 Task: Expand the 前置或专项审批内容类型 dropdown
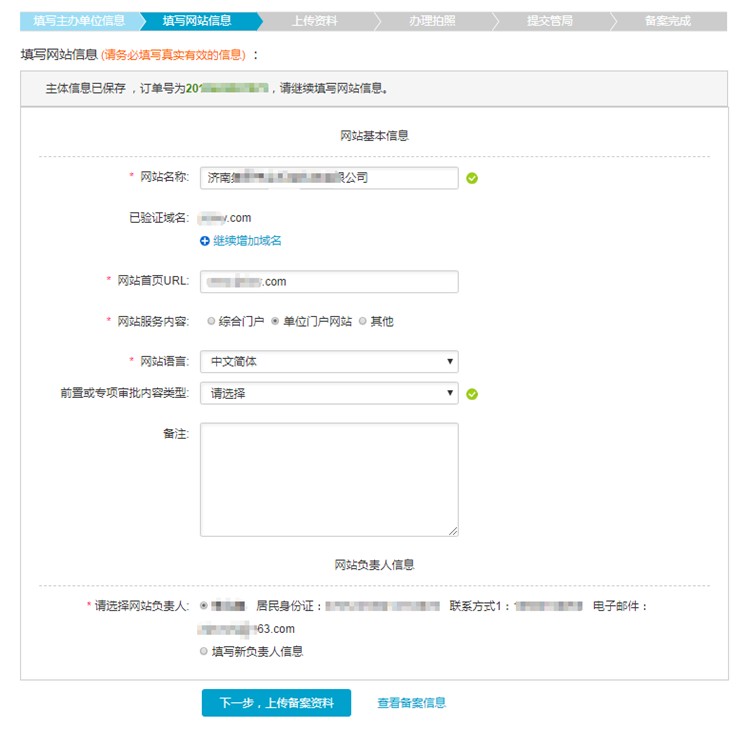tap(329, 393)
